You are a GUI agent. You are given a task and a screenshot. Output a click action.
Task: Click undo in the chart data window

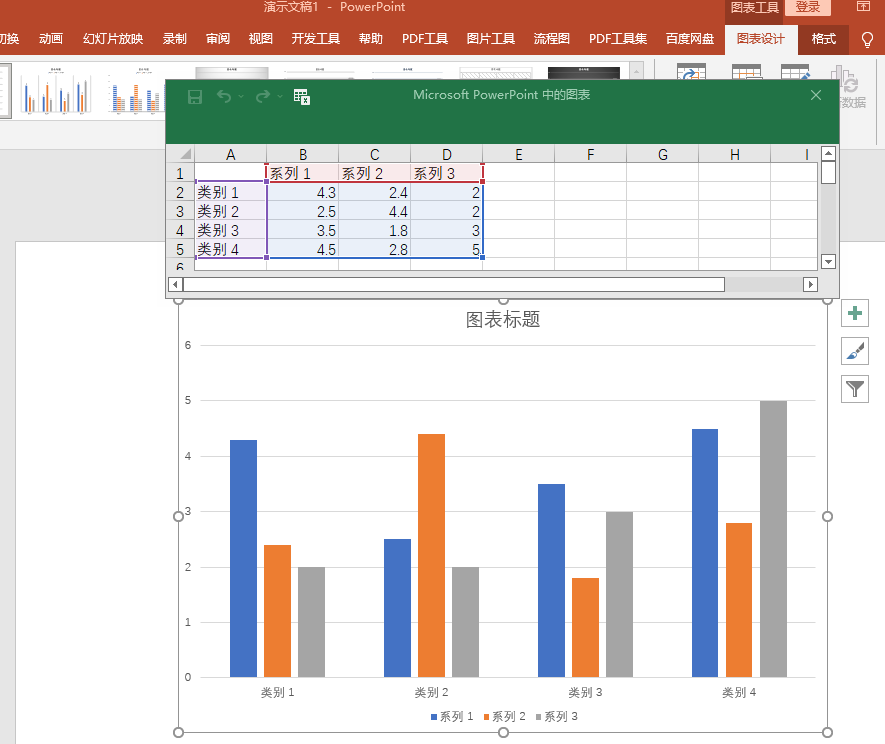(224, 97)
